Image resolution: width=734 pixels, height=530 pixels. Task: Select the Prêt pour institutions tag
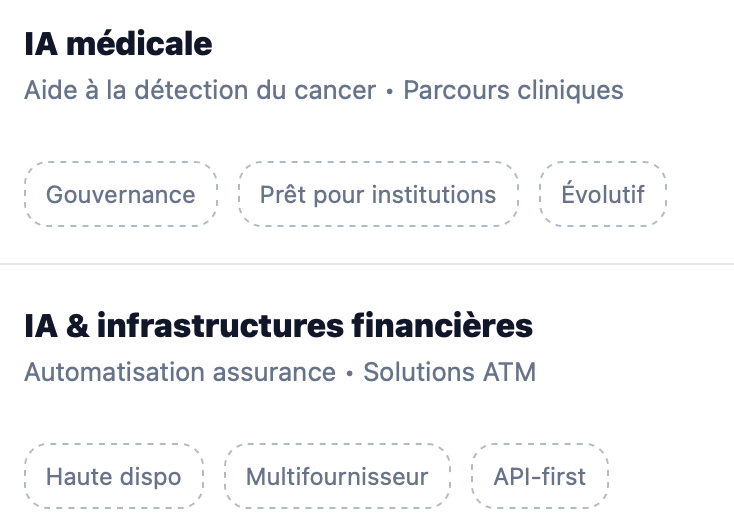[x=378, y=194]
